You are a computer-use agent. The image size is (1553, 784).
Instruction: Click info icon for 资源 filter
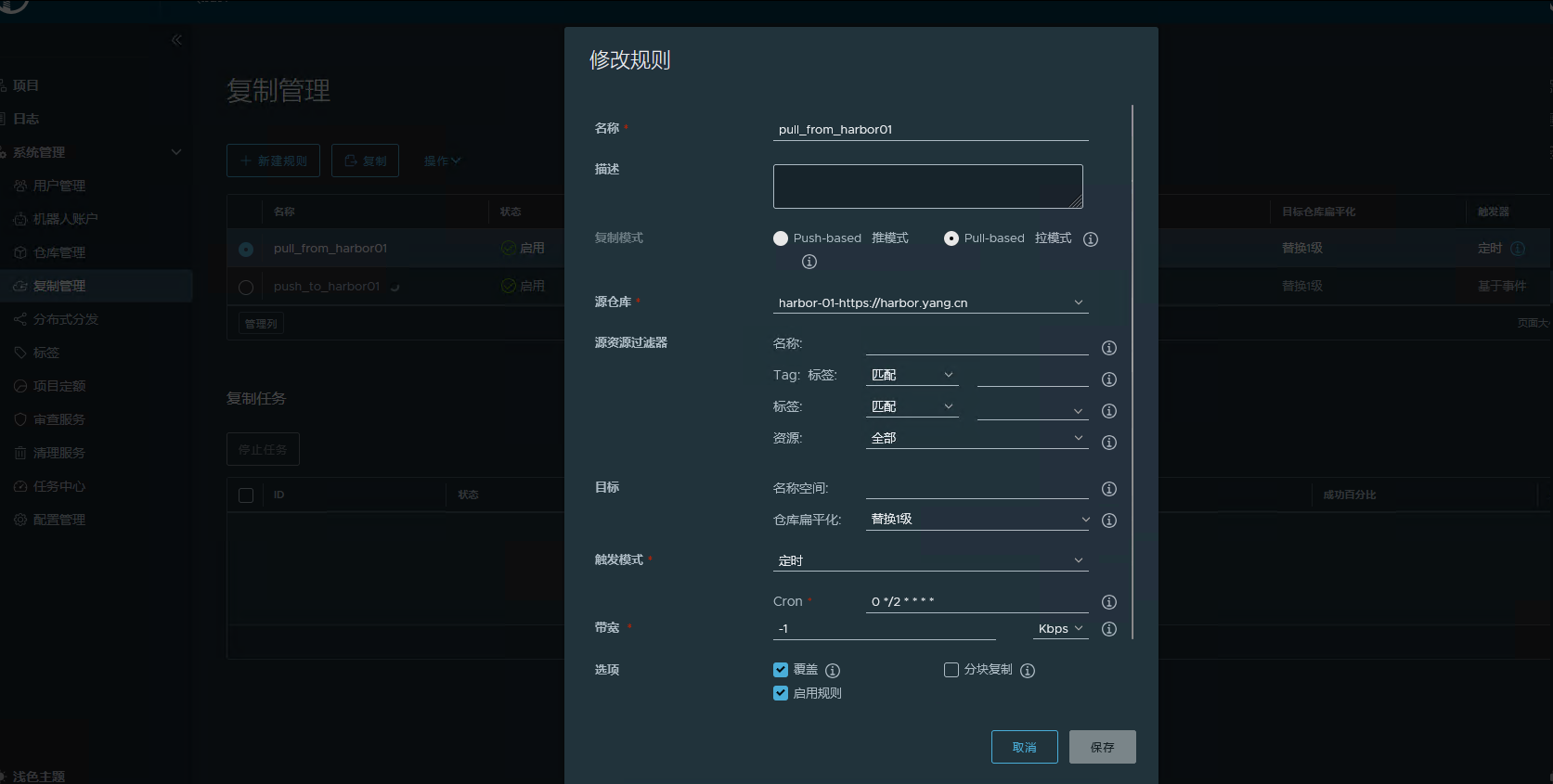(x=1108, y=443)
